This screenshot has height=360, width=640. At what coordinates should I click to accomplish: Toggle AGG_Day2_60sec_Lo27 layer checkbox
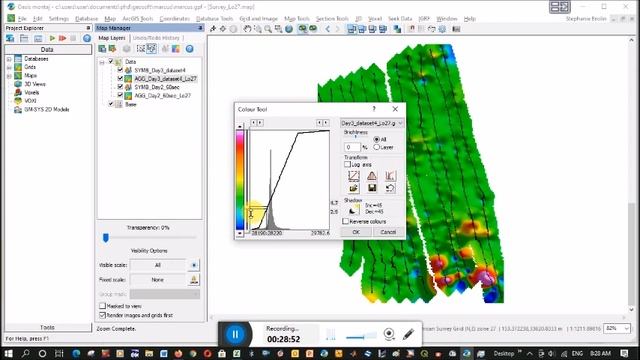[120, 95]
